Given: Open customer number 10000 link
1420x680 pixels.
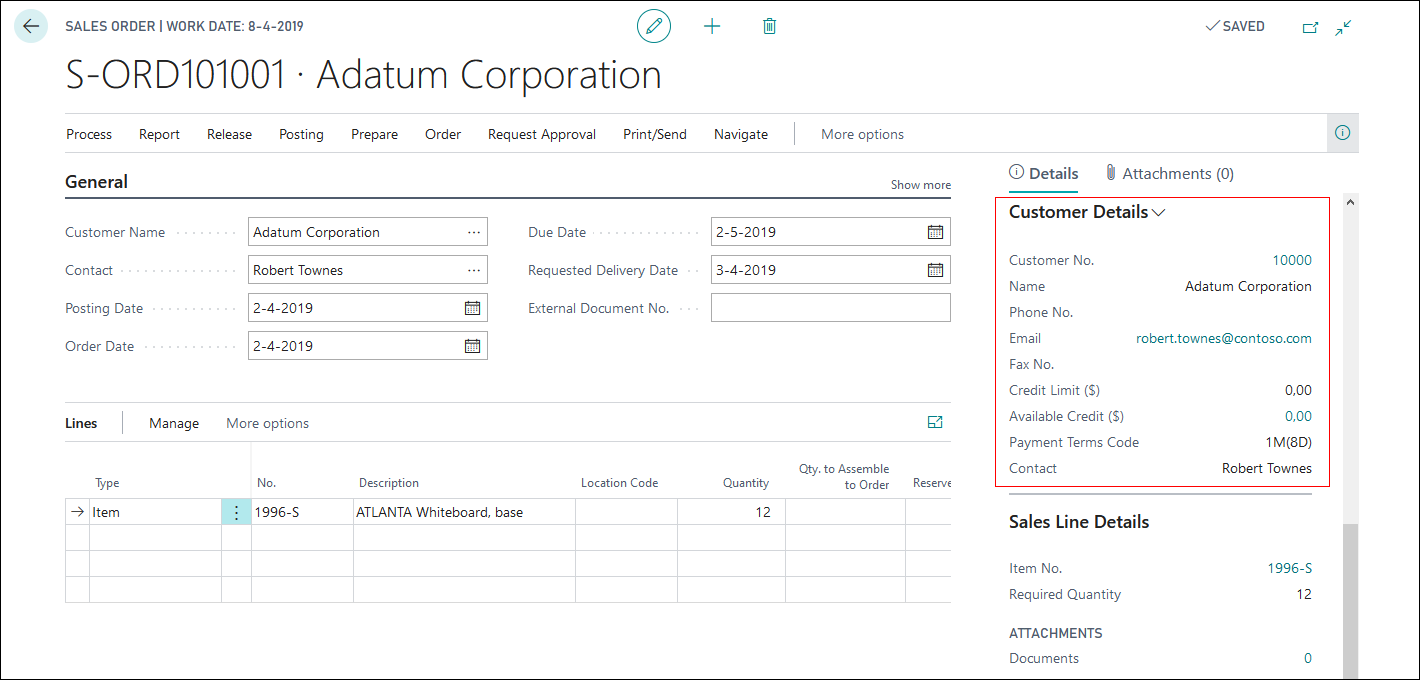Looking at the screenshot, I should tap(1292, 260).
